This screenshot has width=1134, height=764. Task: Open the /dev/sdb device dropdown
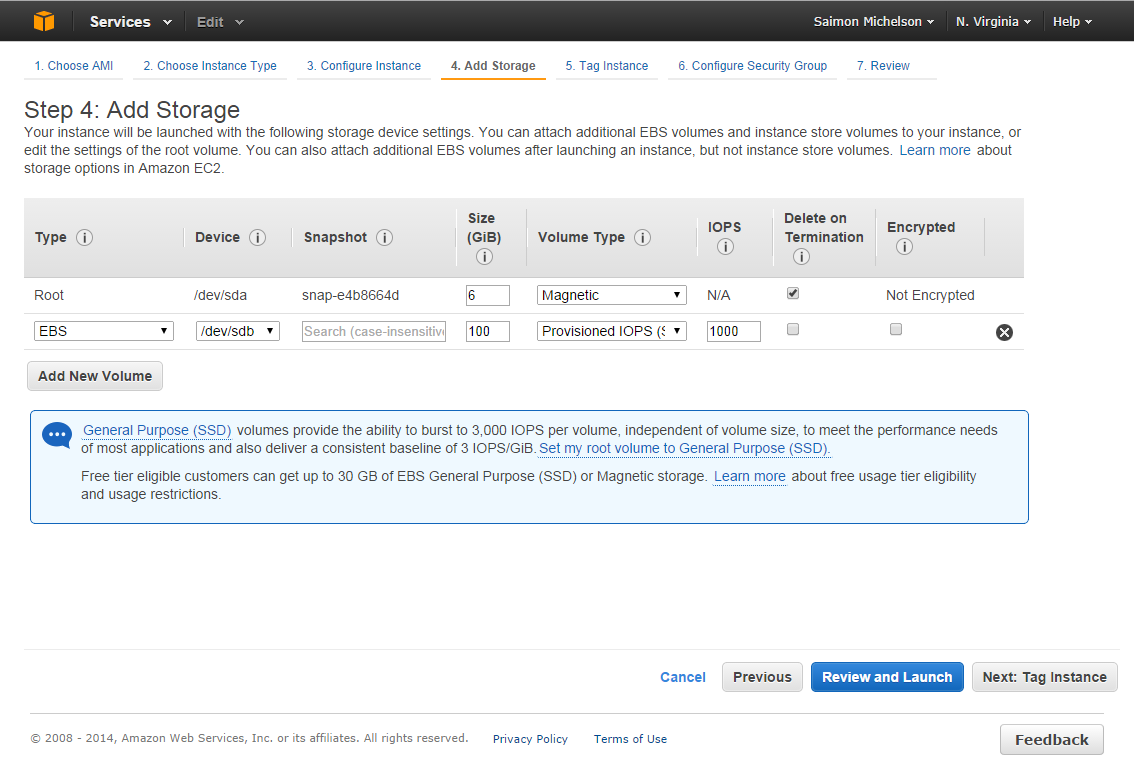238,331
